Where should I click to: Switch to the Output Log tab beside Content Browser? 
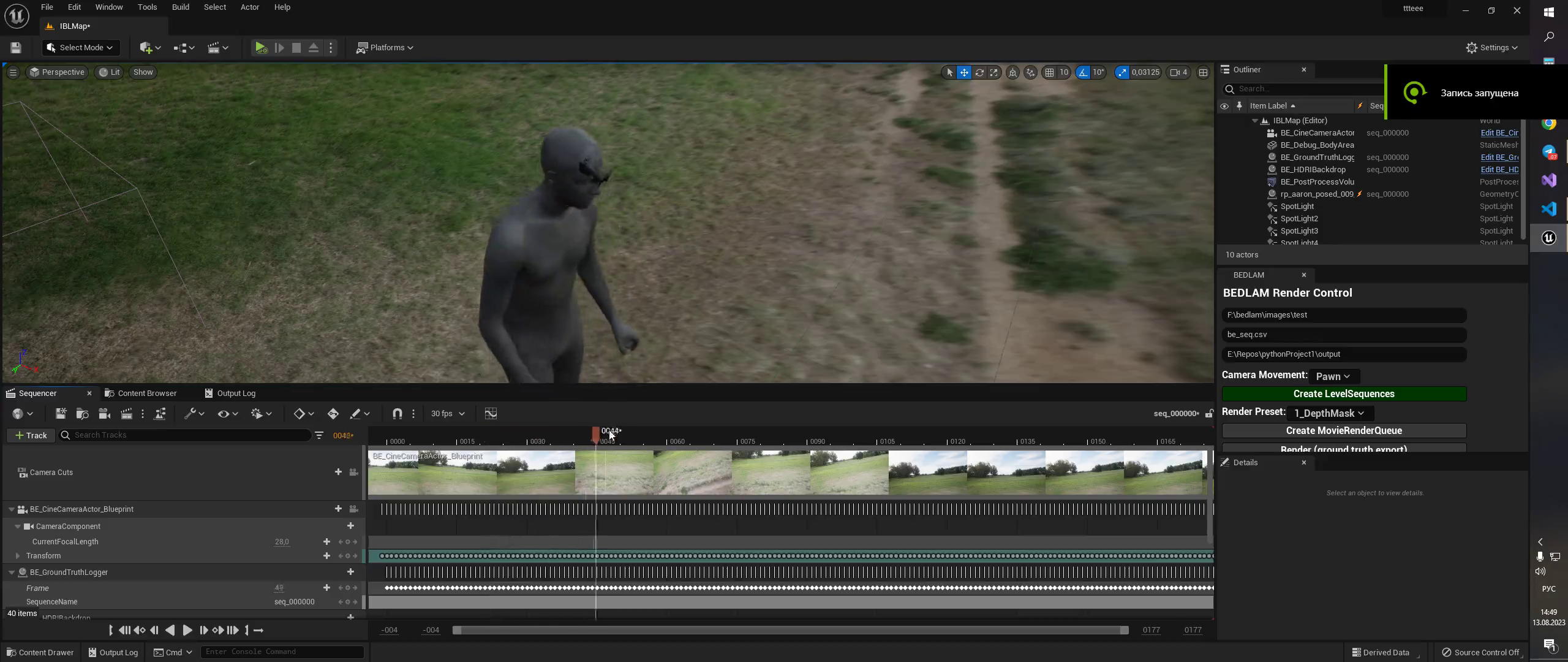[x=230, y=394]
